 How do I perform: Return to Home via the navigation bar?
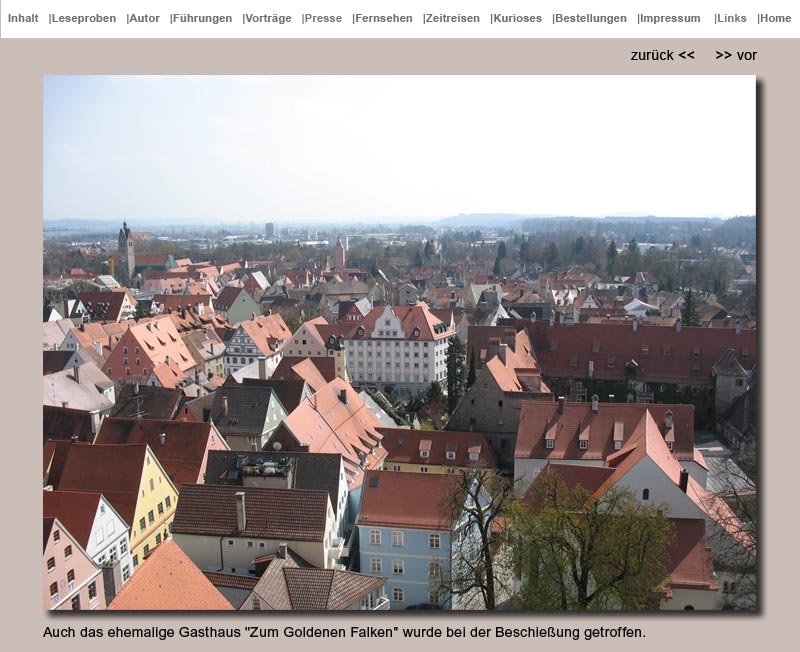(775, 18)
